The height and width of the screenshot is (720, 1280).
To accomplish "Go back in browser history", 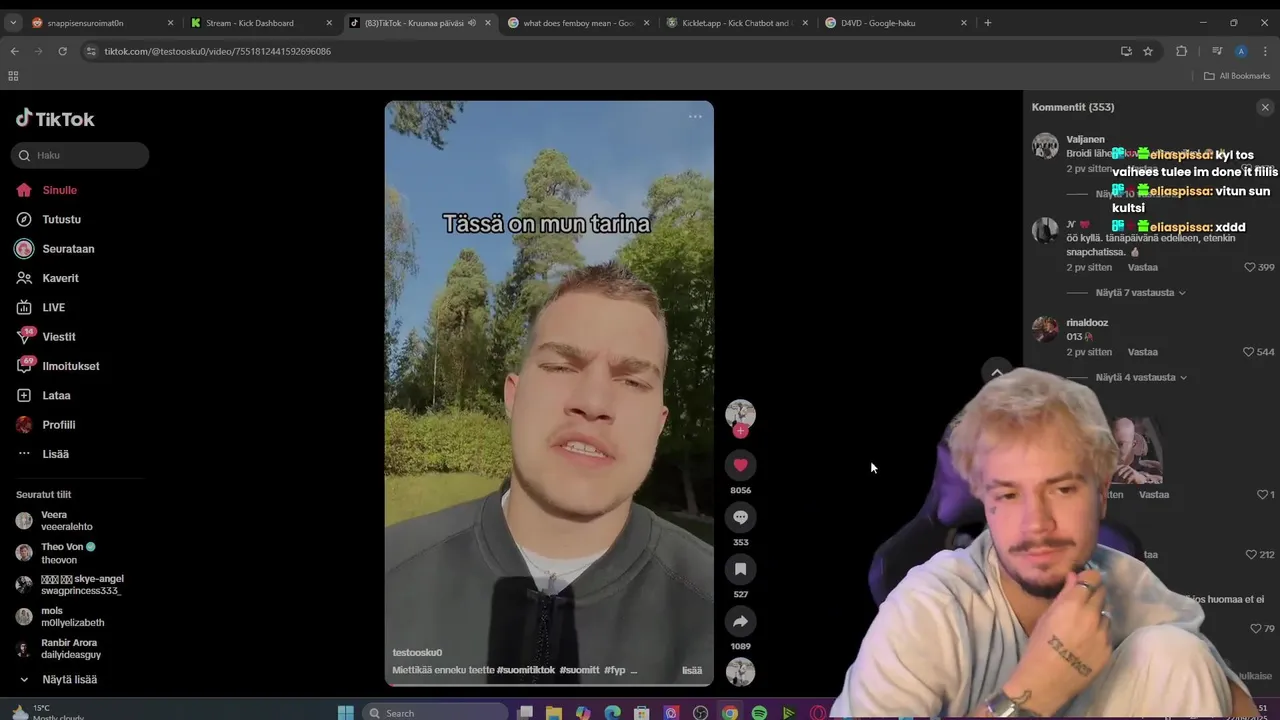I will coord(14,51).
